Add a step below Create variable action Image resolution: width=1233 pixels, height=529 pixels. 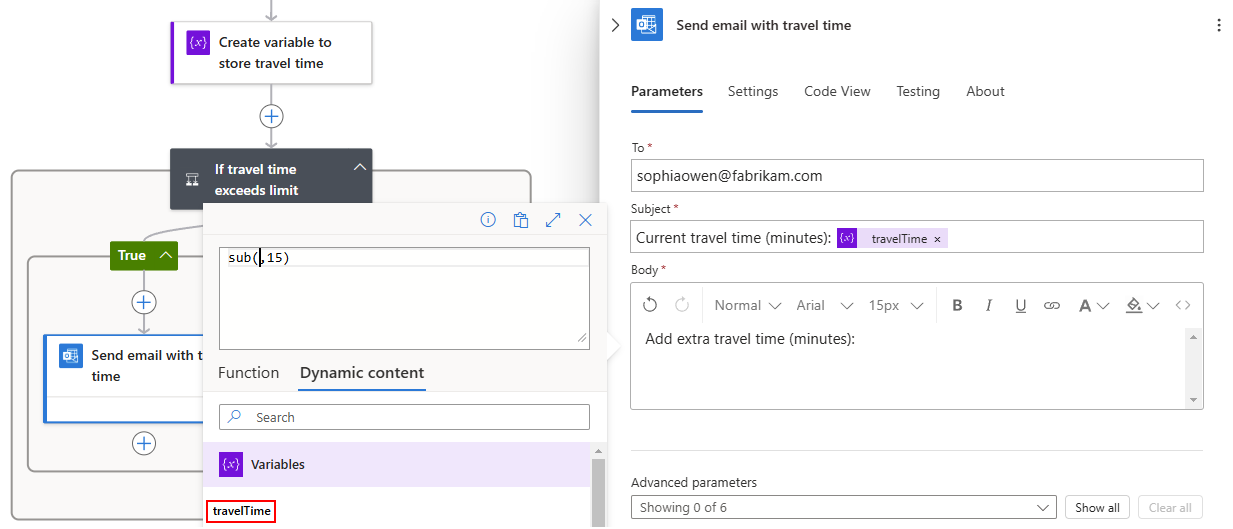pos(271,116)
